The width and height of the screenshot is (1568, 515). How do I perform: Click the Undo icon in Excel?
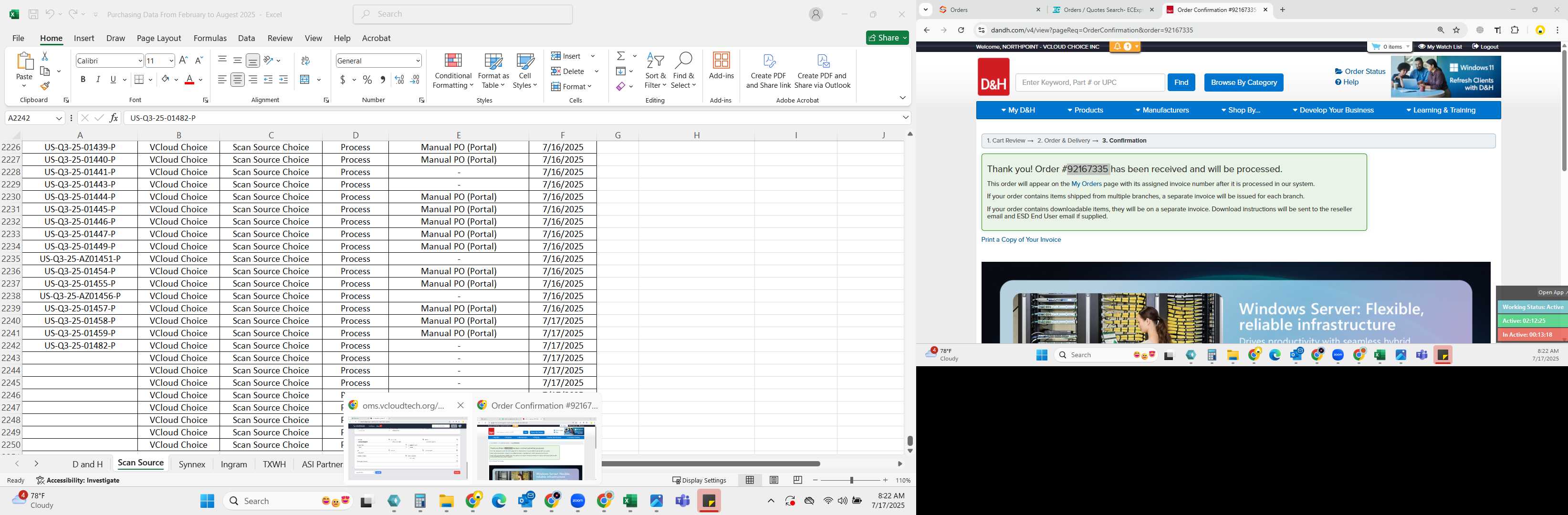[x=49, y=14]
